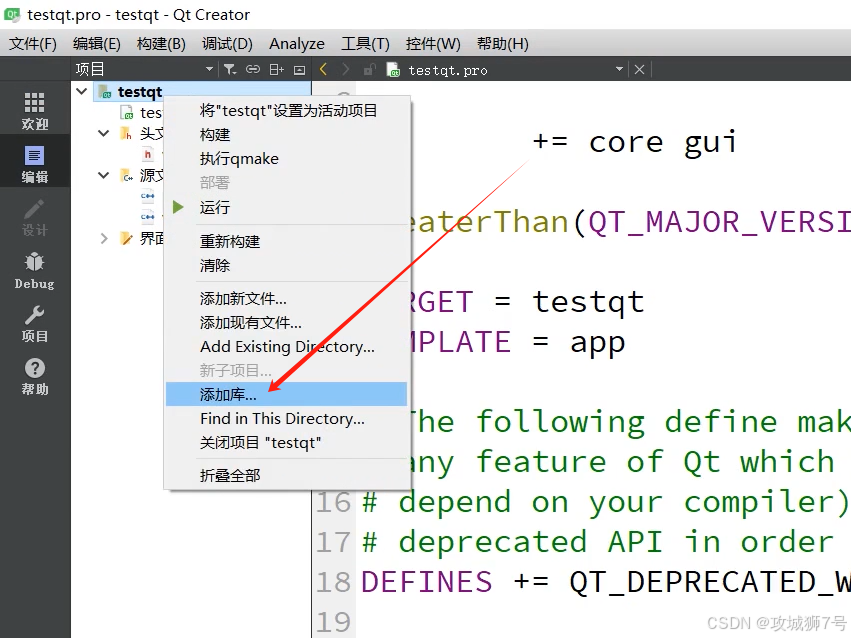Choose Add Existing Directory... entry
The height and width of the screenshot is (638, 851).
pos(287,346)
